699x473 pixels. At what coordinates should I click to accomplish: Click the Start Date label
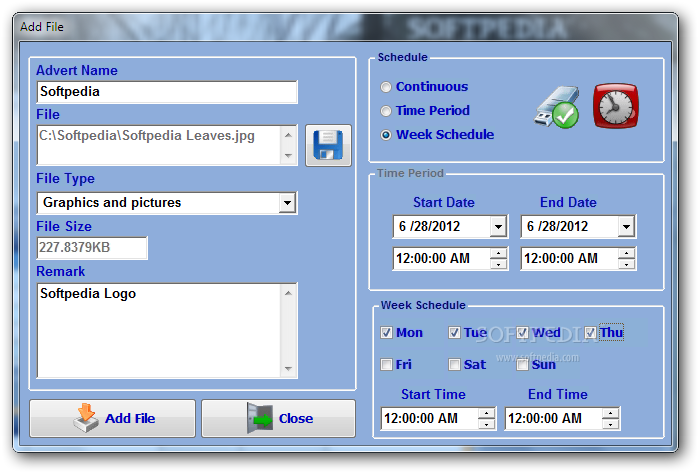coord(444,202)
